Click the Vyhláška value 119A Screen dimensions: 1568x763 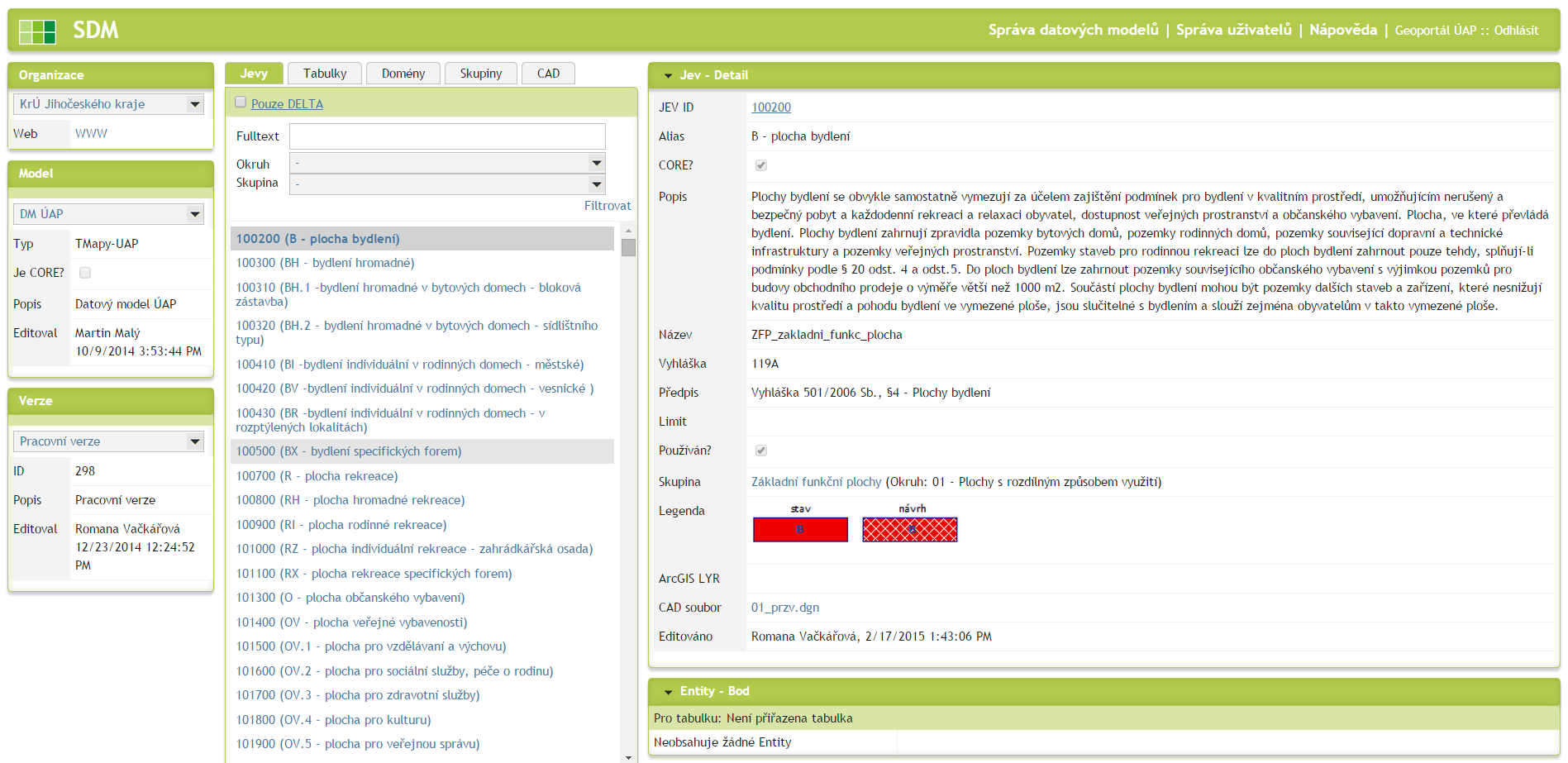tap(765, 364)
